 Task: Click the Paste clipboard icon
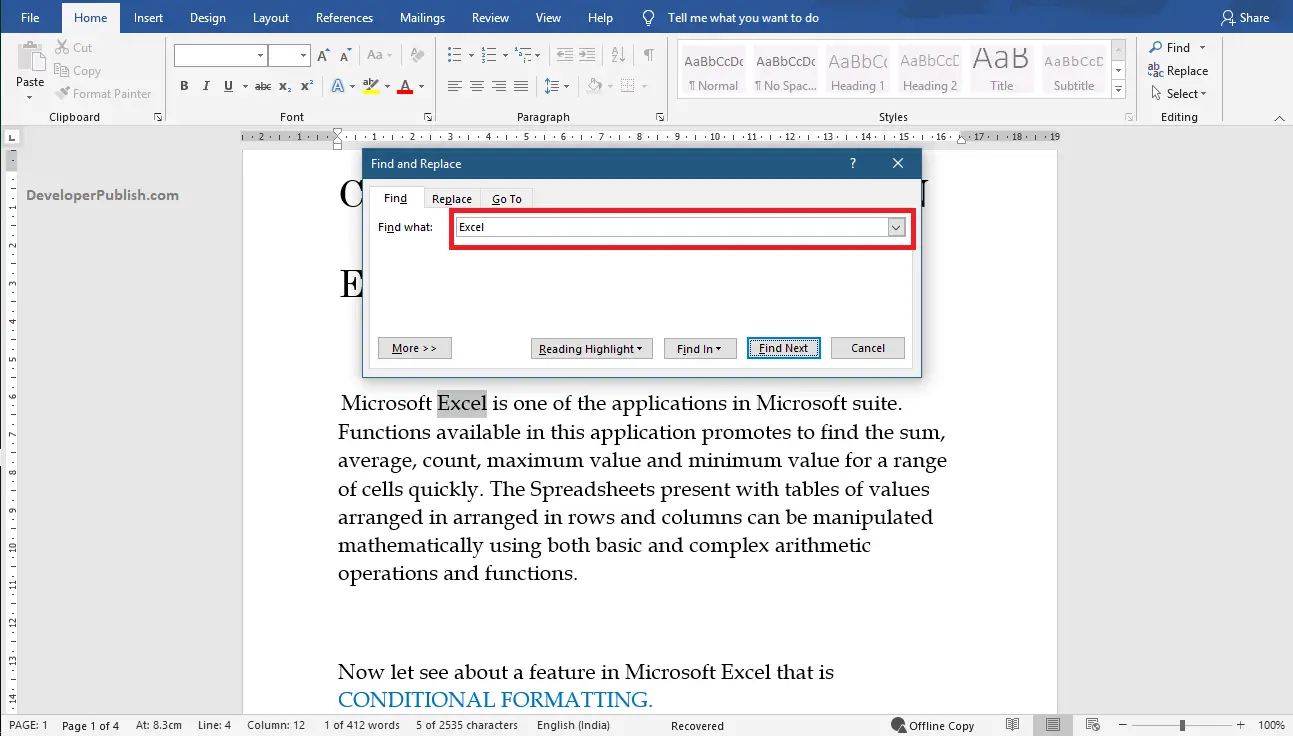30,56
